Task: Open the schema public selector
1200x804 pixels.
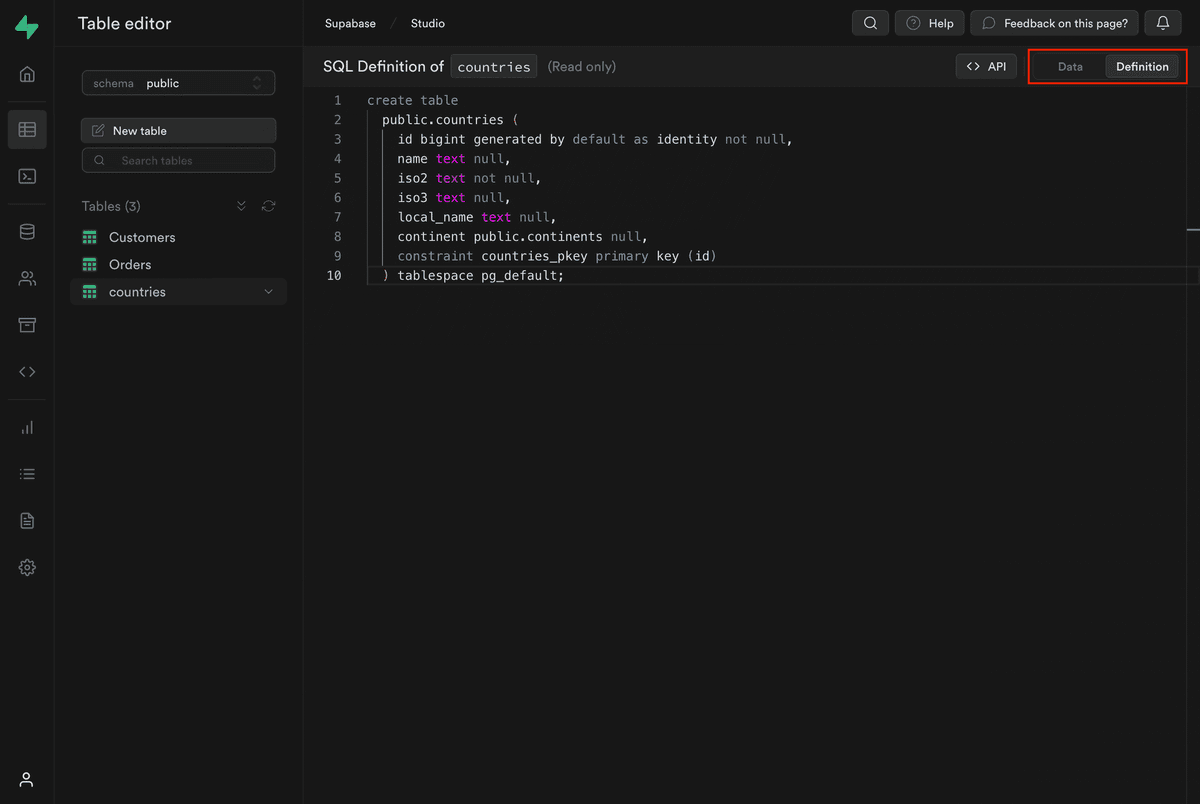Action: [178, 83]
